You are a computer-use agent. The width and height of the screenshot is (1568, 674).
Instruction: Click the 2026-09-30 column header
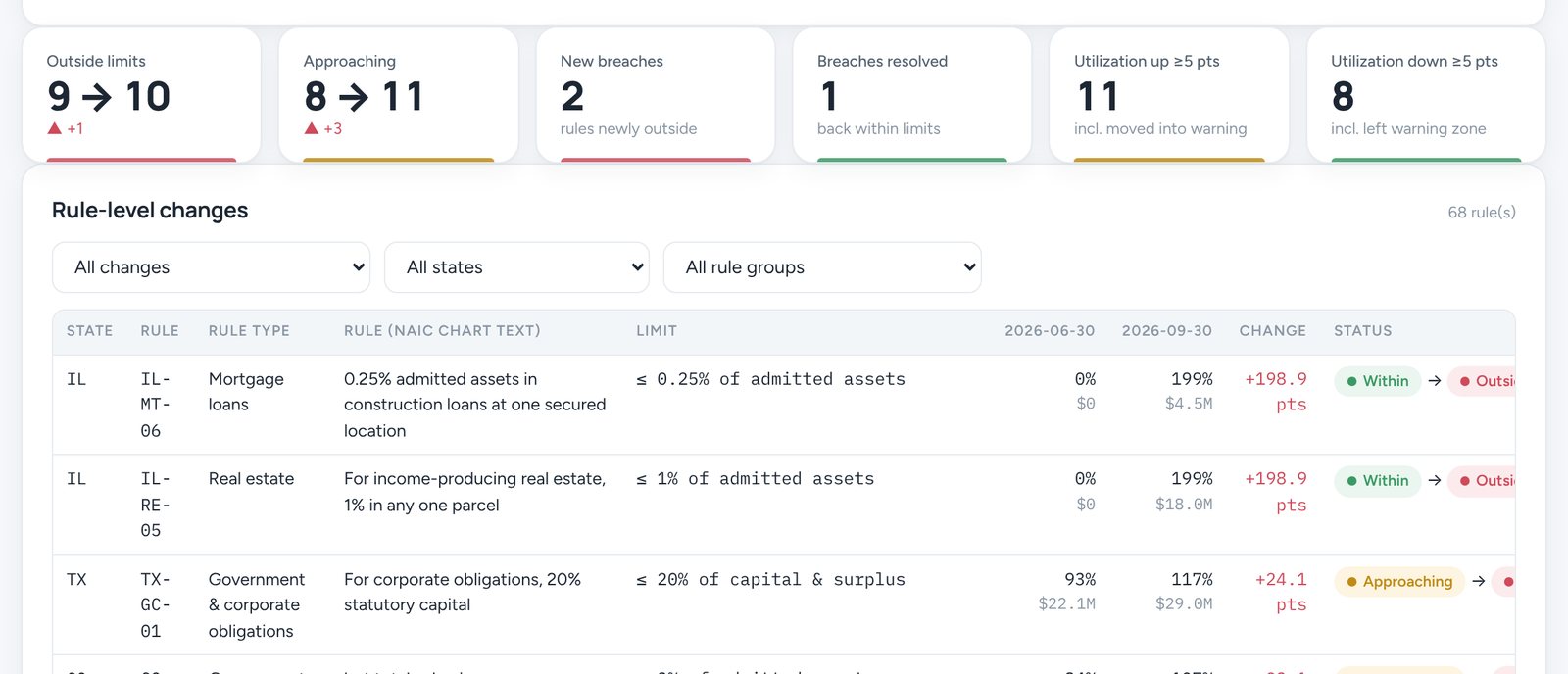point(1167,331)
